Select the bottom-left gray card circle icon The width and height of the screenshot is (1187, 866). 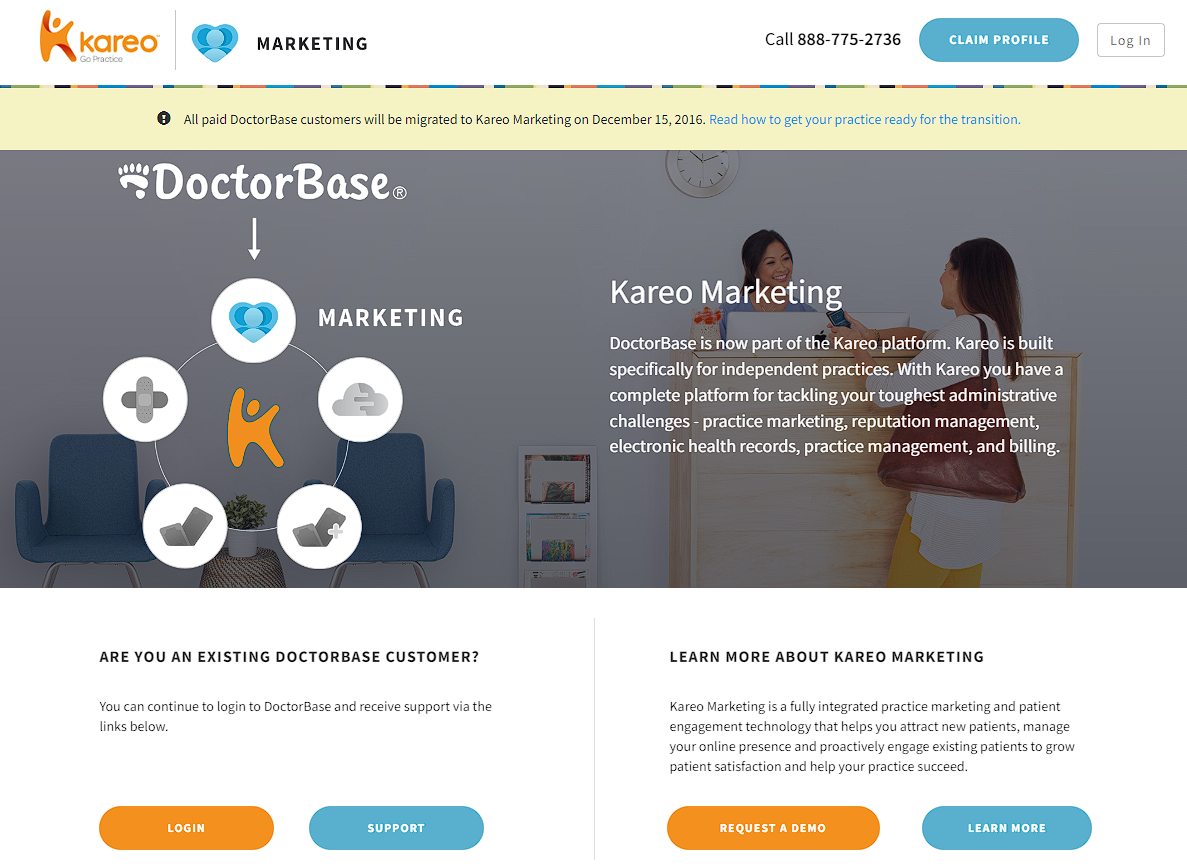pos(185,525)
